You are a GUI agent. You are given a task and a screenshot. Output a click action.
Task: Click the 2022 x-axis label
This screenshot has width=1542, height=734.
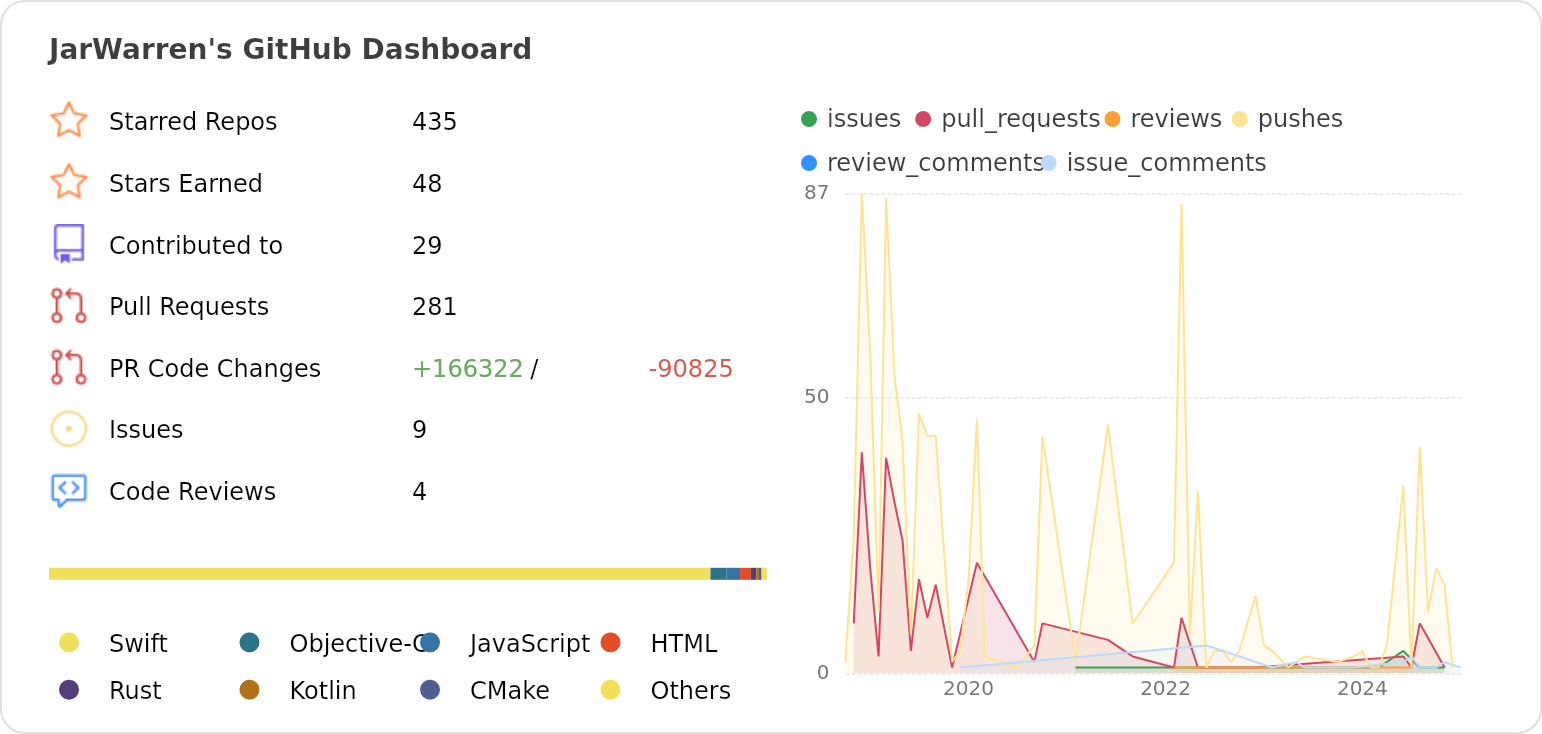[1165, 688]
